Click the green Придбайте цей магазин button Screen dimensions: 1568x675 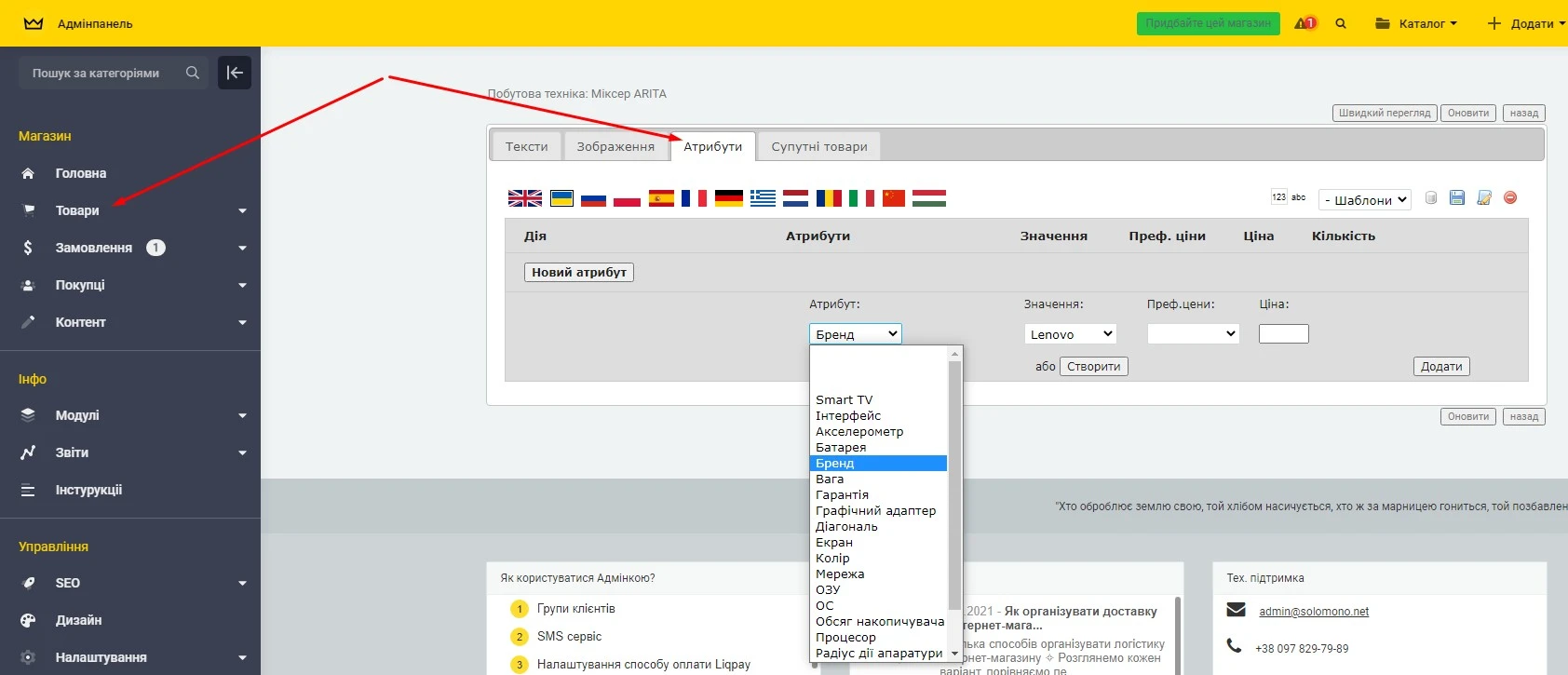tap(1209, 23)
